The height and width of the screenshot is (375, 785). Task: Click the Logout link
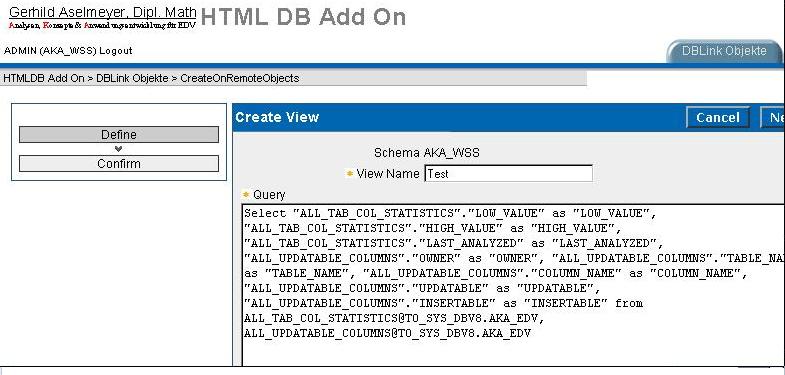[x=116, y=51]
